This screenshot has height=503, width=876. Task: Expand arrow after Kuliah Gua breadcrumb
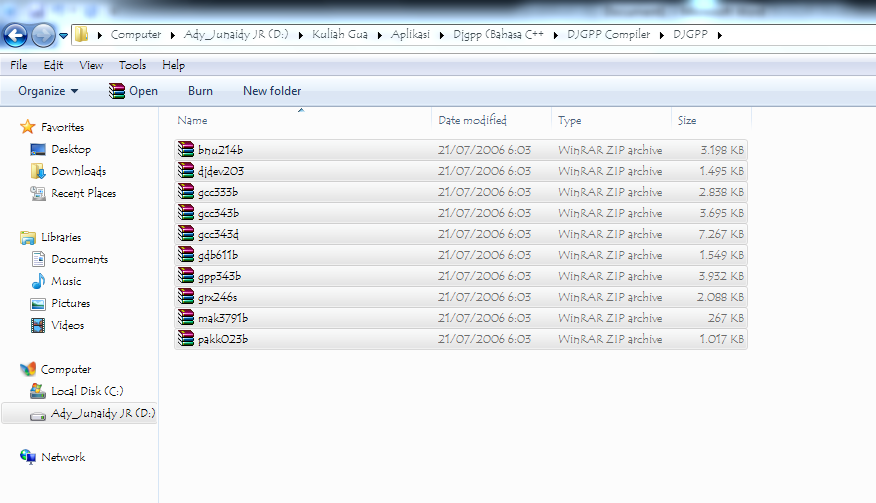379,35
